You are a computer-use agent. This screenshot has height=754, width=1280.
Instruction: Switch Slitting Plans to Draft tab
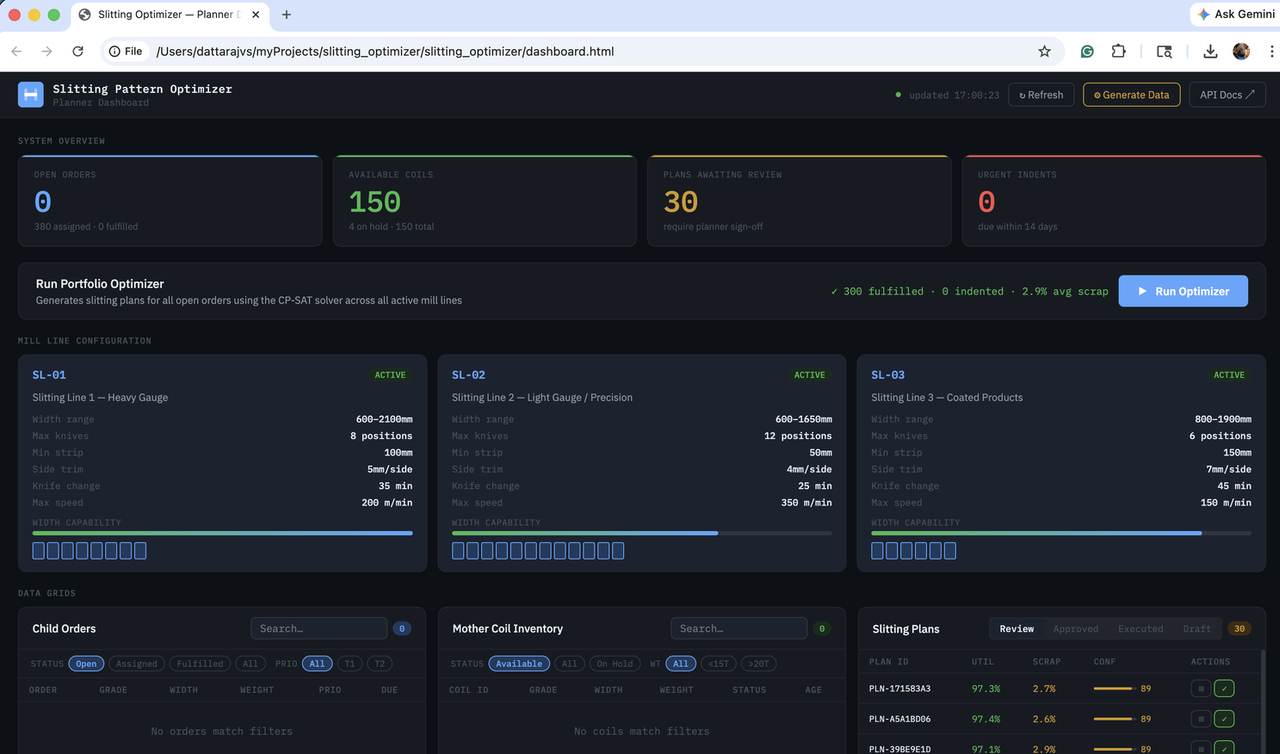point(1197,629)
